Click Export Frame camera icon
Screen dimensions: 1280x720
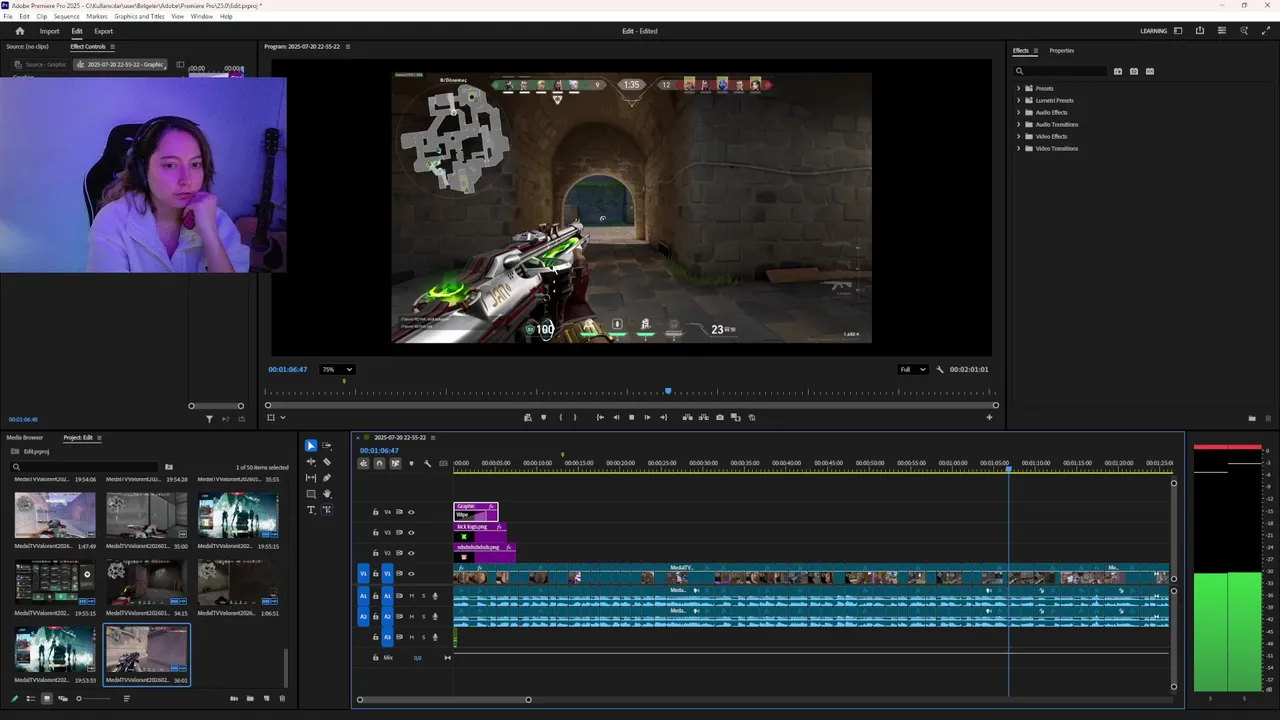pos(719,417)
